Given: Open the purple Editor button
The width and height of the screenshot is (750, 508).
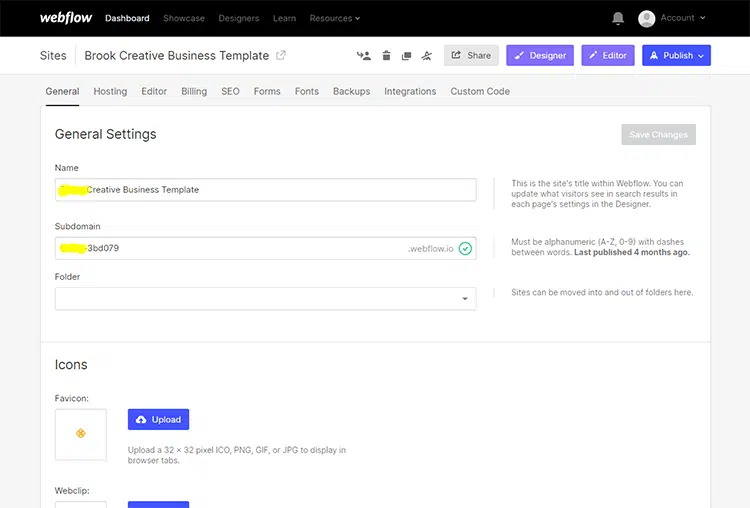Looking at the screenshot, I should (x=607, y=55).
